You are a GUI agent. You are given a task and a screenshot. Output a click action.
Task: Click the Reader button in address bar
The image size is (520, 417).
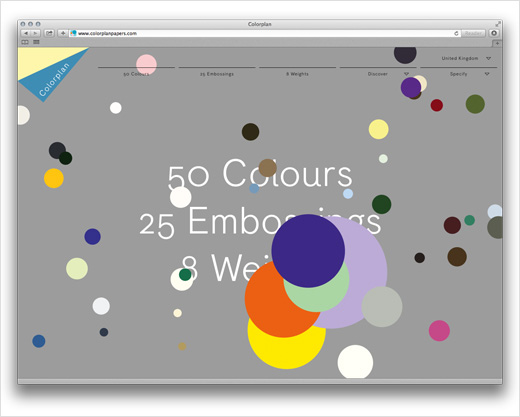(x=473, y=33)
